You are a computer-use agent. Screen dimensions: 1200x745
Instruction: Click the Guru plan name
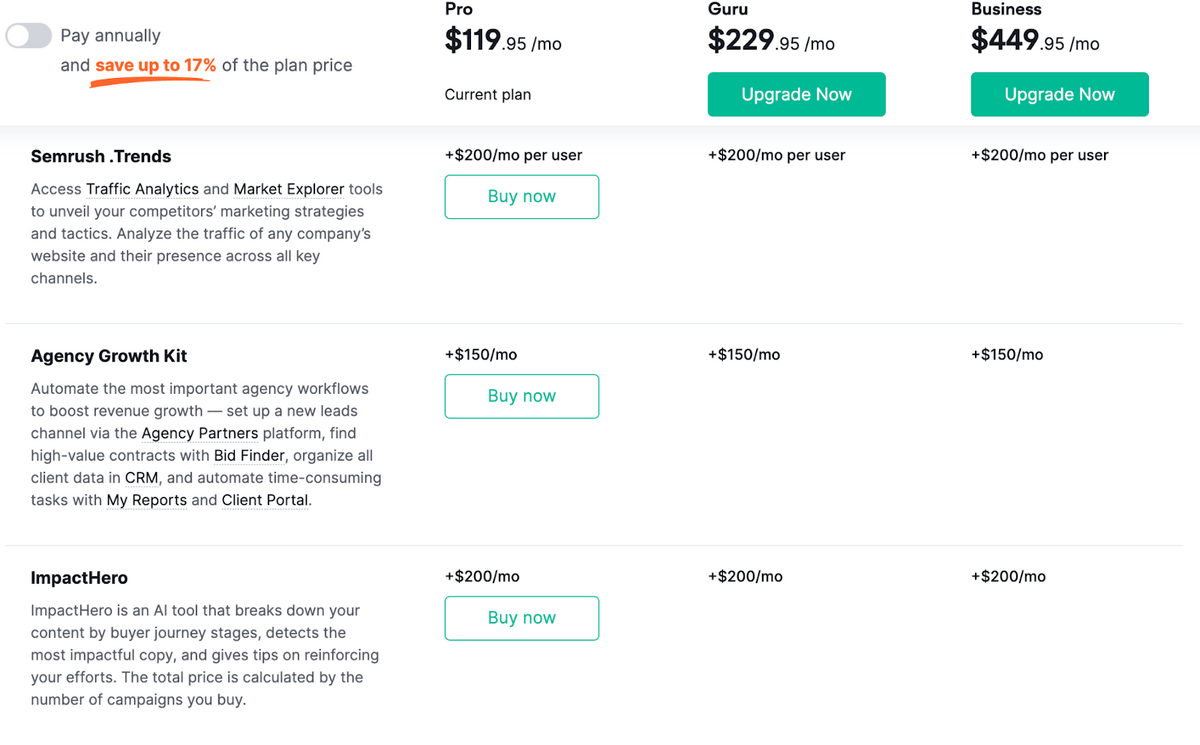point(728,9)
